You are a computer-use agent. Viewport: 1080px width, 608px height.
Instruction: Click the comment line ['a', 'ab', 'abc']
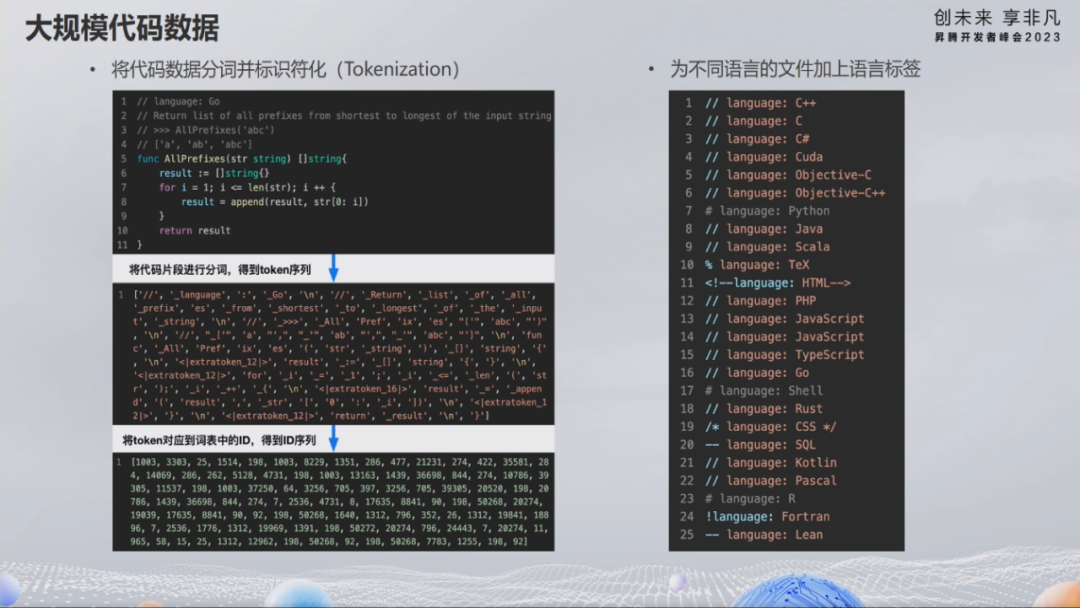pos(194,145)
